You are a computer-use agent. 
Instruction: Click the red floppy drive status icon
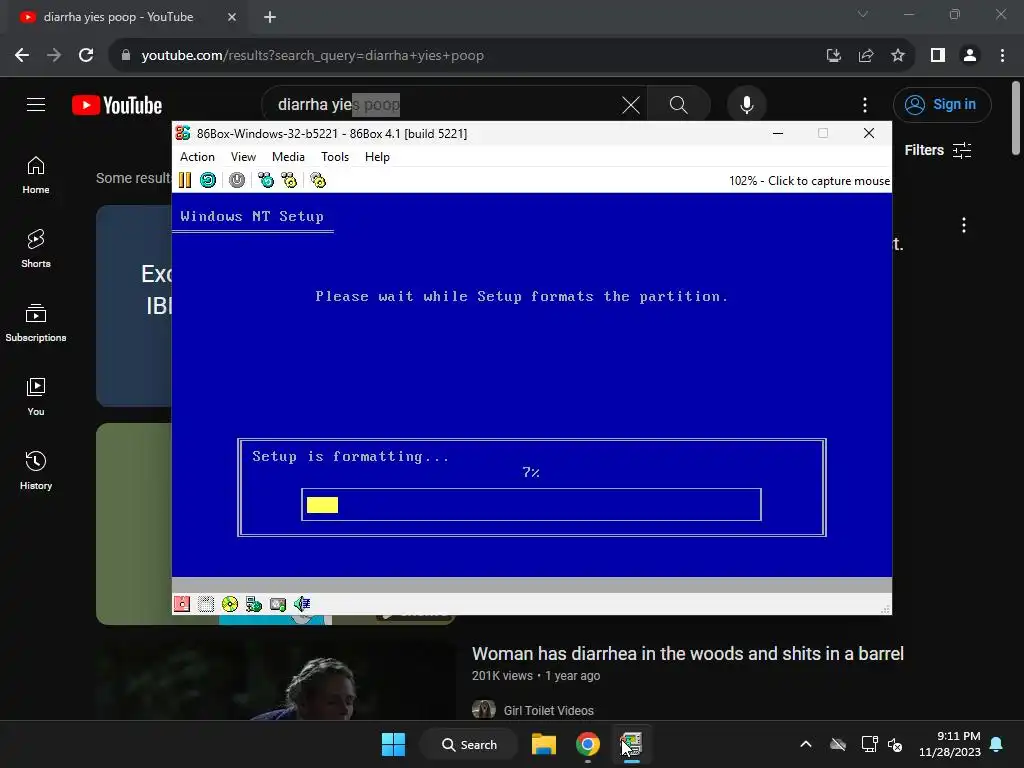[182, 604]
